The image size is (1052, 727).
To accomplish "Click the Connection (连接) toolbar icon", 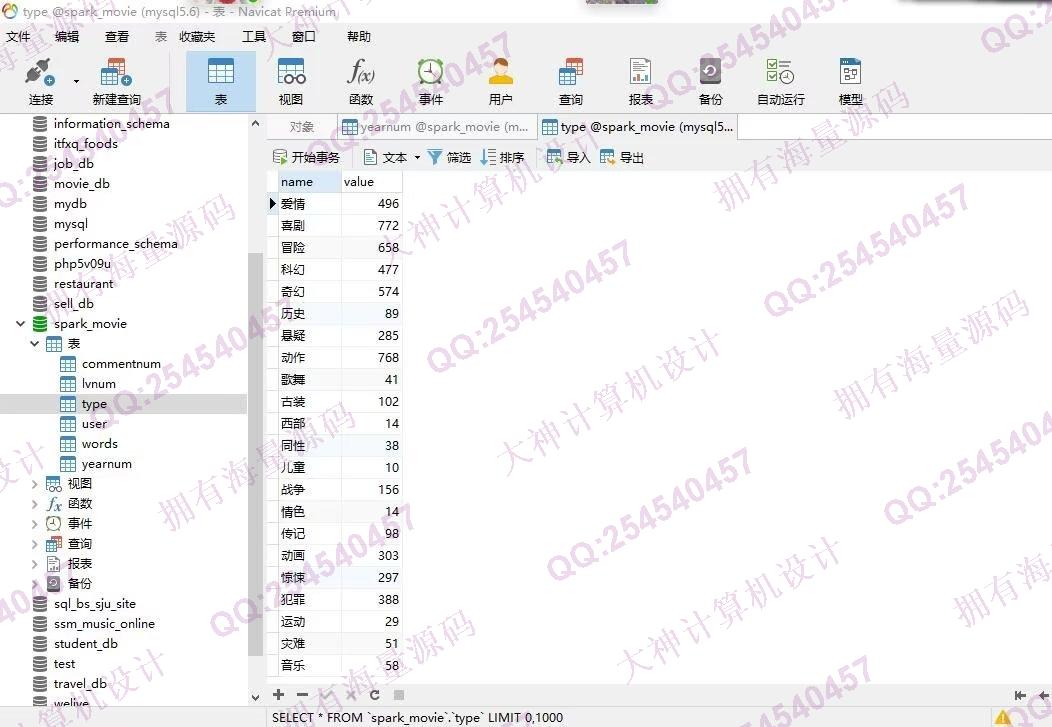I will tap(40, 82).
